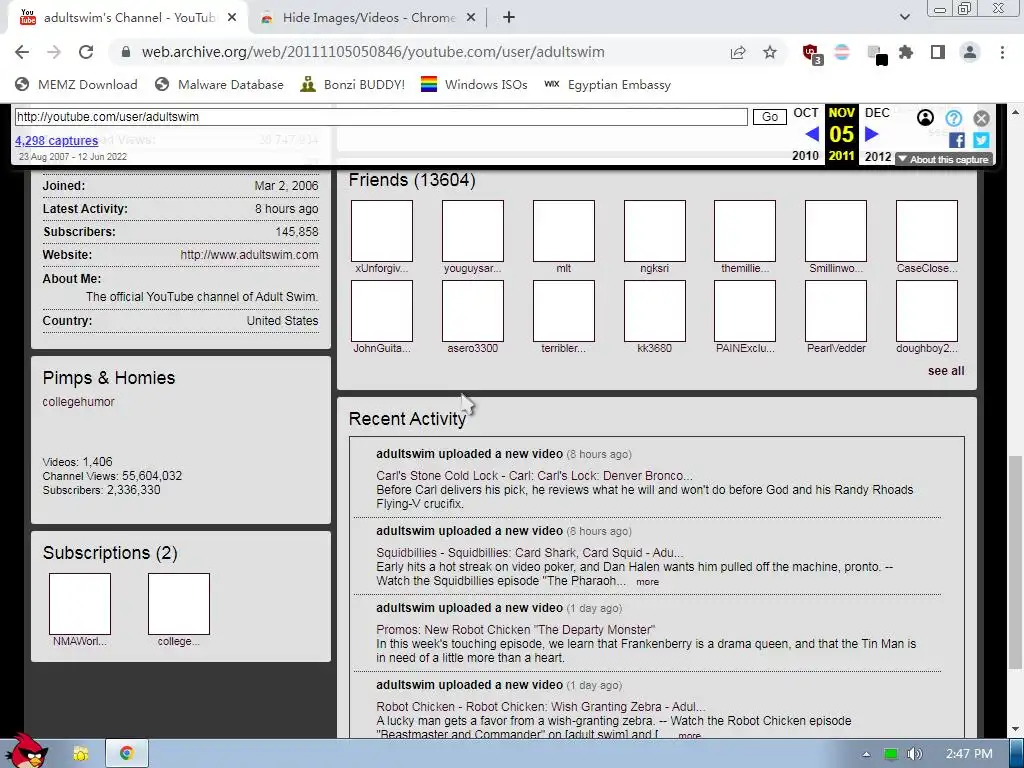Expand Squidbillies description with more
The width and height of the screenshot is (1024, 768).
(647, 582)
